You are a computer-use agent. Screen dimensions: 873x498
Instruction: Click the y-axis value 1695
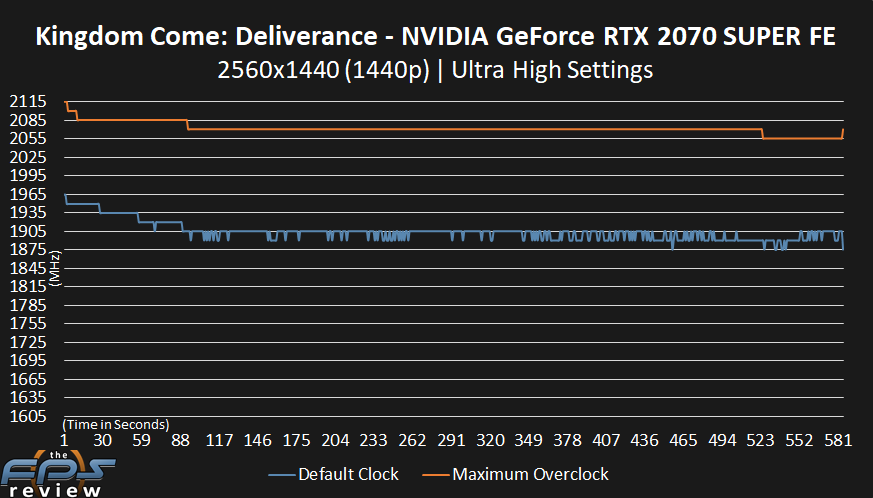28,360
